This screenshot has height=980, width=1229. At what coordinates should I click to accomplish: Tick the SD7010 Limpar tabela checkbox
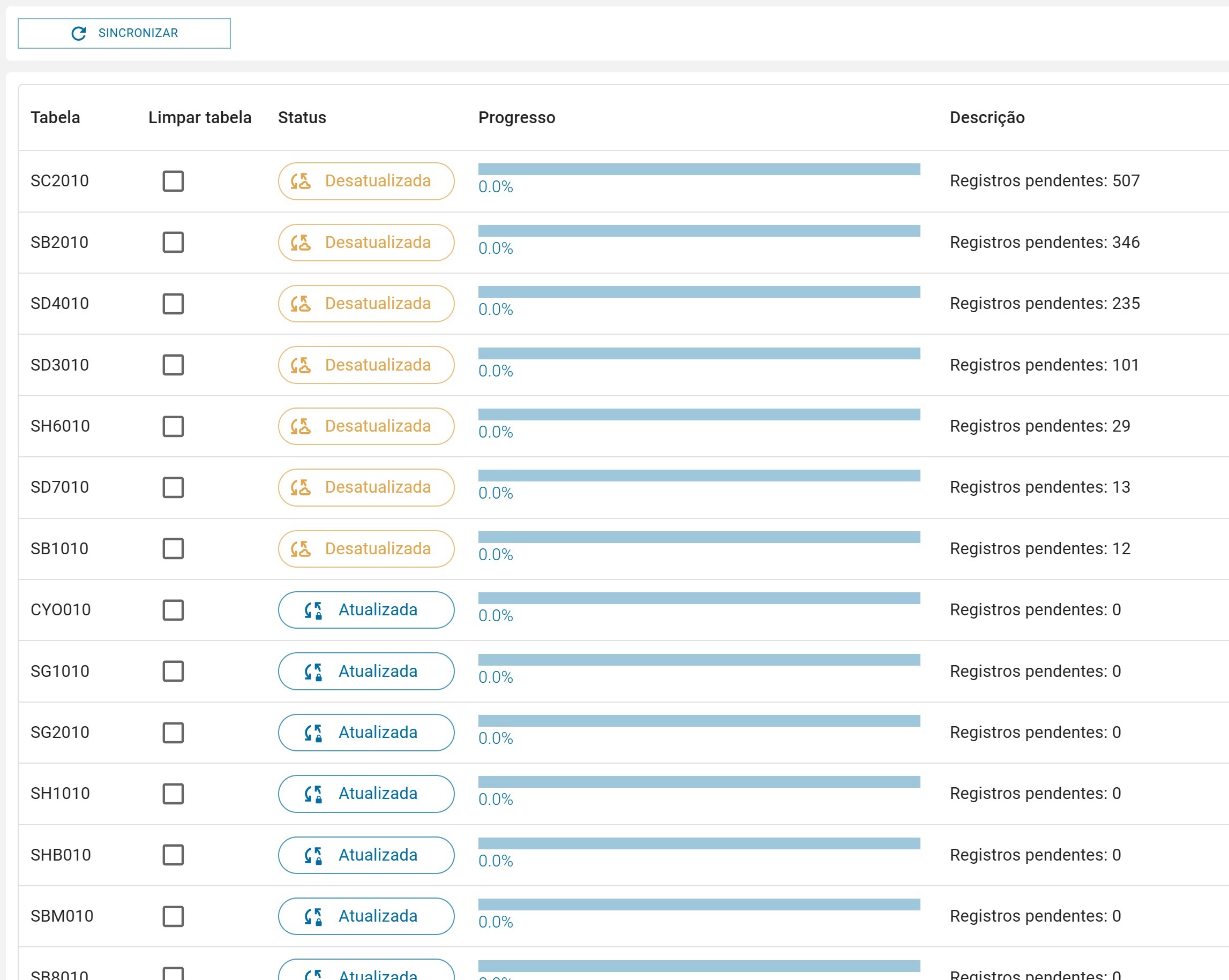(x=173, y=487)
